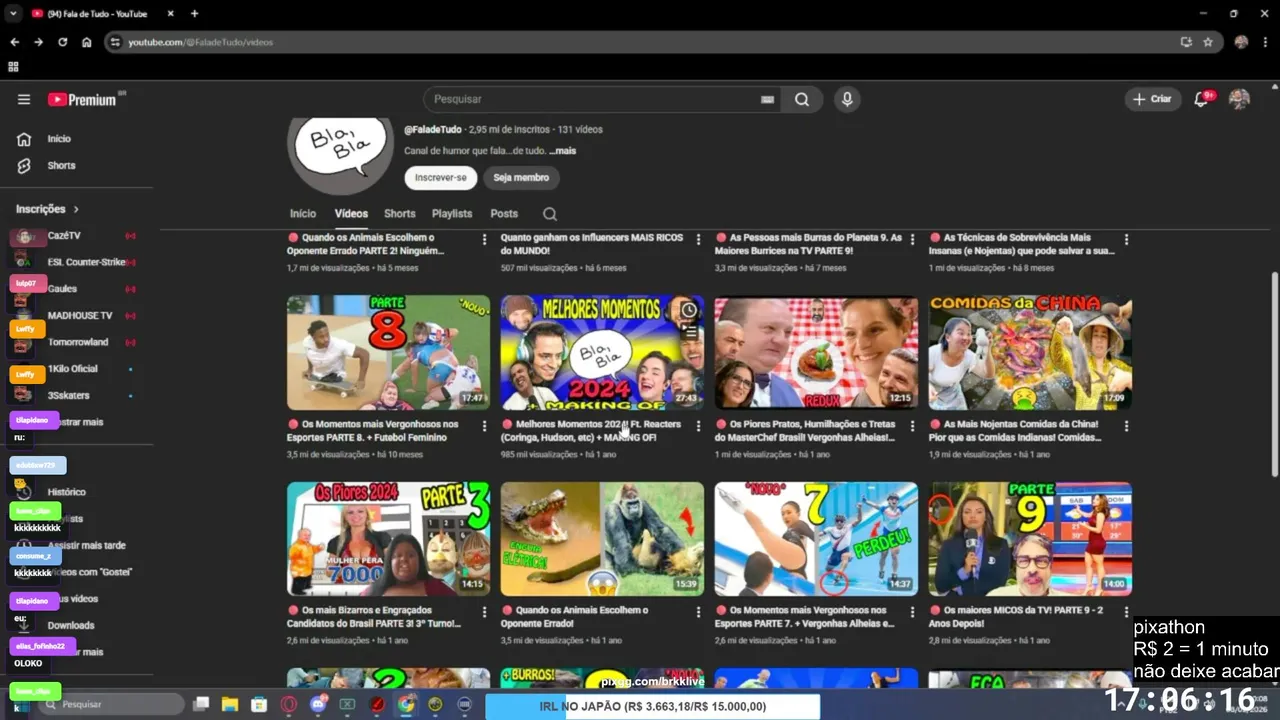Image resolution: width=1280 pixels, height=720 pixels.
Task: Open notifications bell
Action: pos(1202,99)
